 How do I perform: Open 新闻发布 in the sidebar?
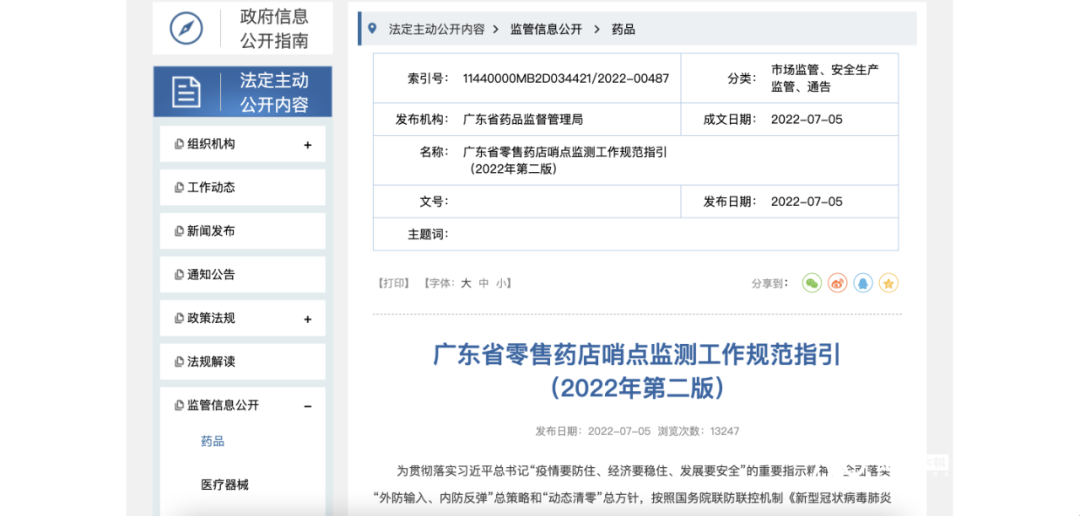[211, 231]
